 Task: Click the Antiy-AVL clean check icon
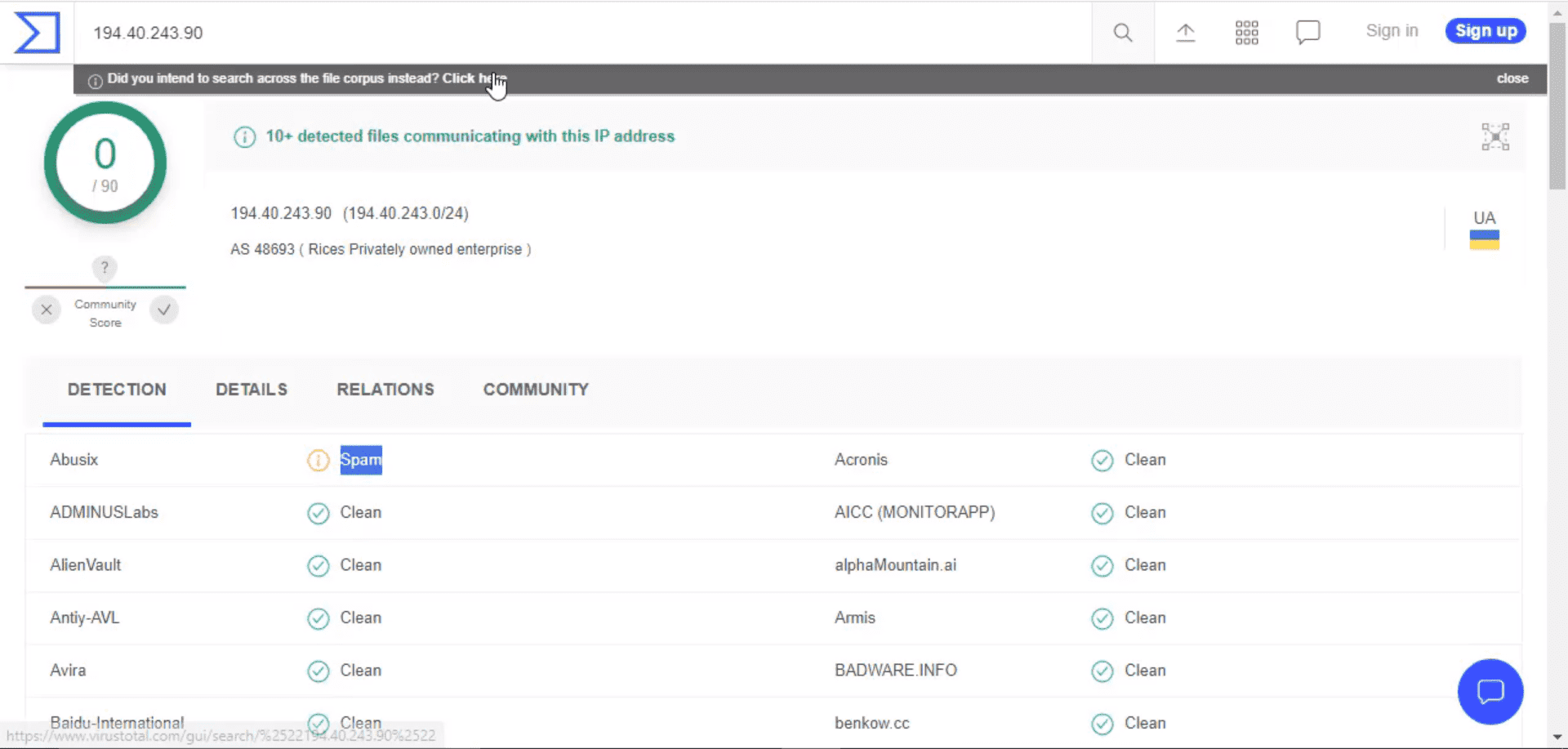pyautogui.click(x=318, y=618)
